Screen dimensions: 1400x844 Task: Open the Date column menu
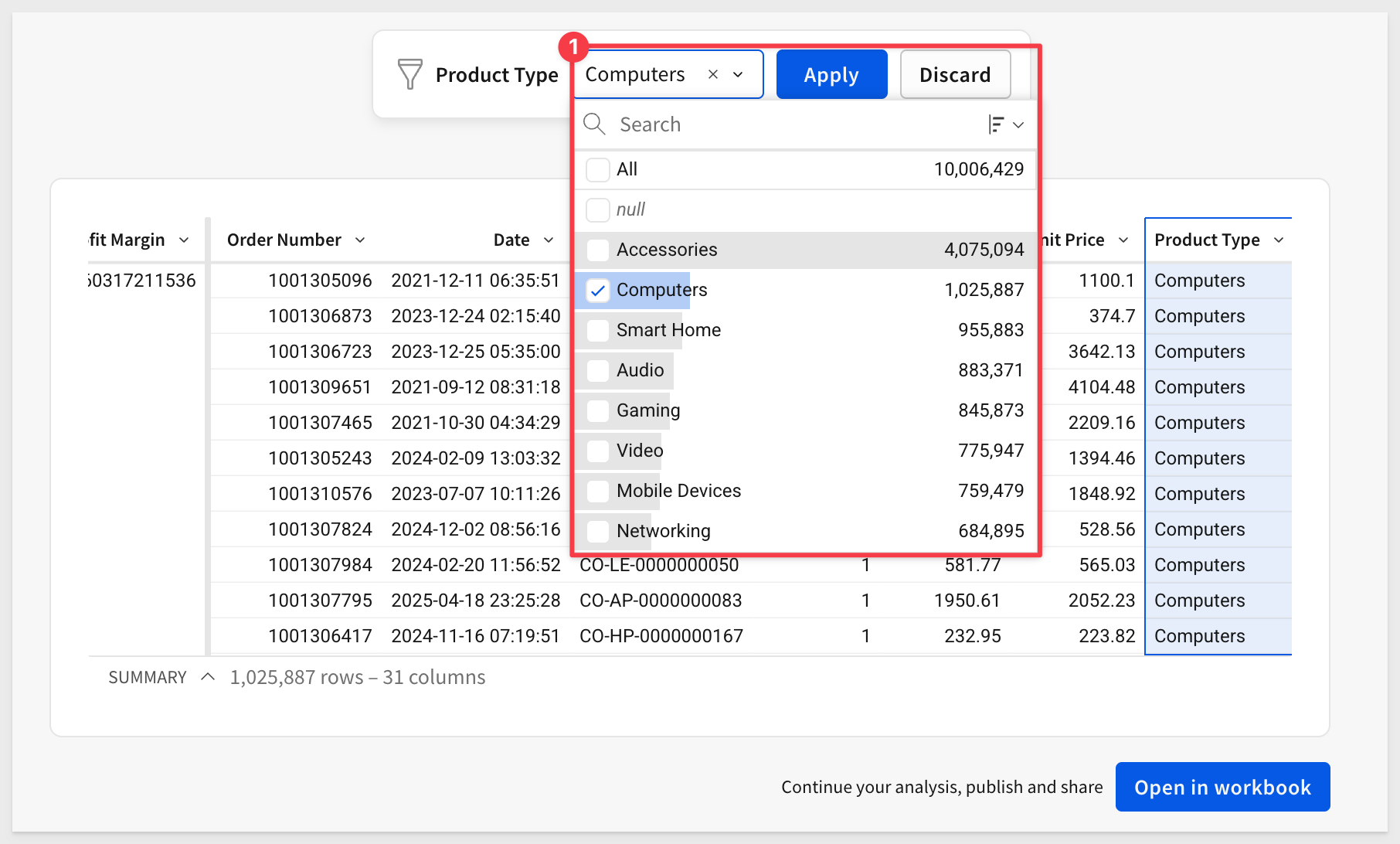coord(549,240)
